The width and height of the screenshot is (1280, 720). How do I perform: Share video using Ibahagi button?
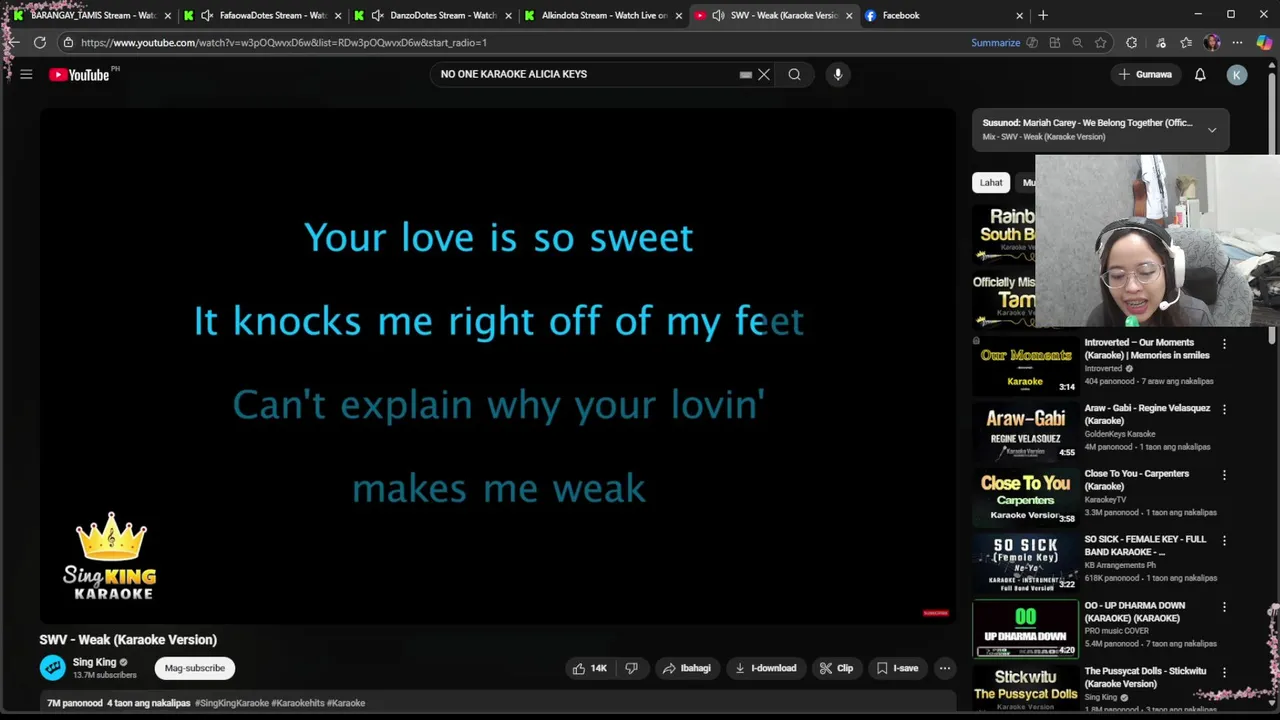[x=686, y=668]
